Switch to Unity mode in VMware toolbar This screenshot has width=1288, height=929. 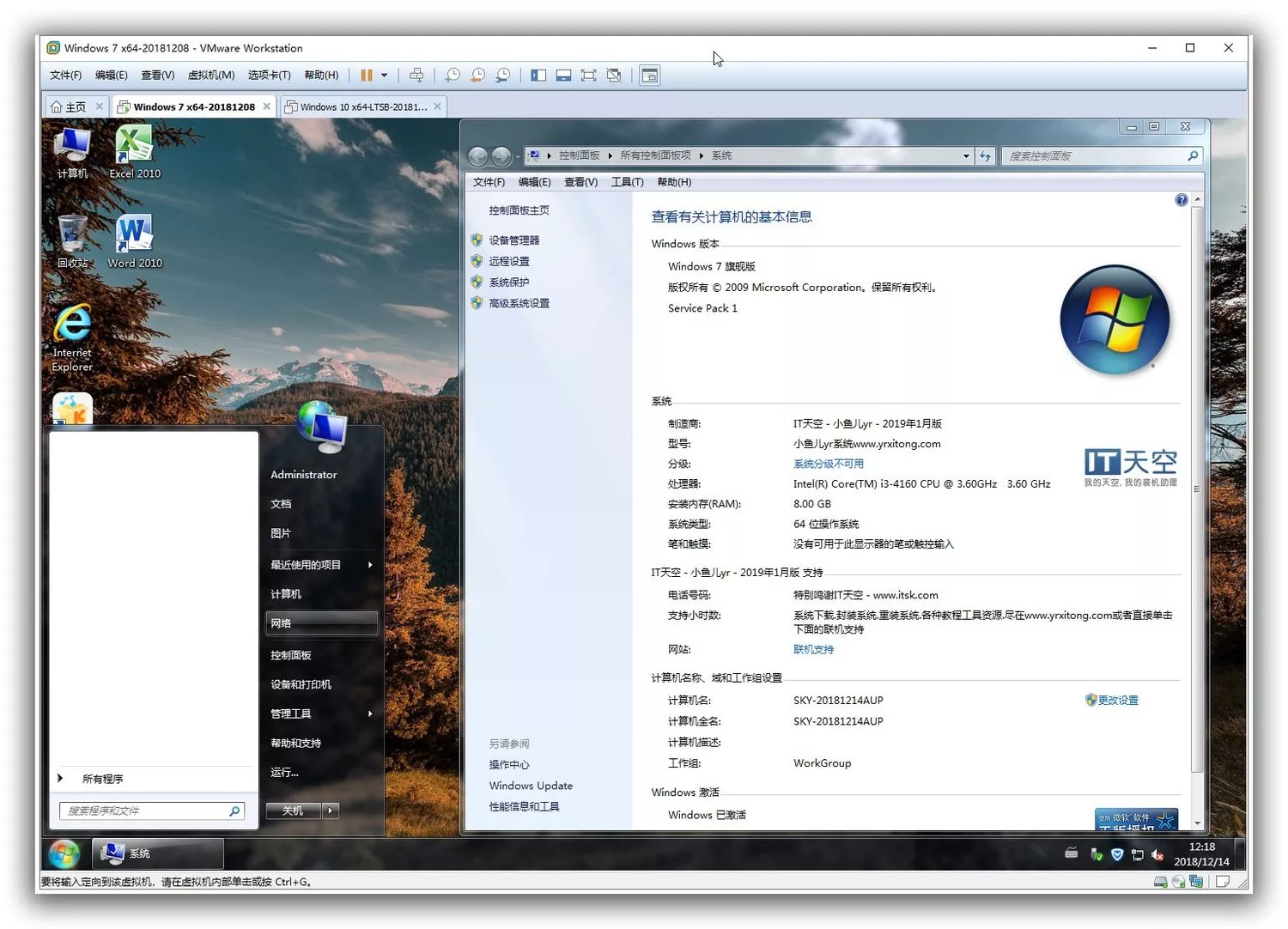(614, 76)
